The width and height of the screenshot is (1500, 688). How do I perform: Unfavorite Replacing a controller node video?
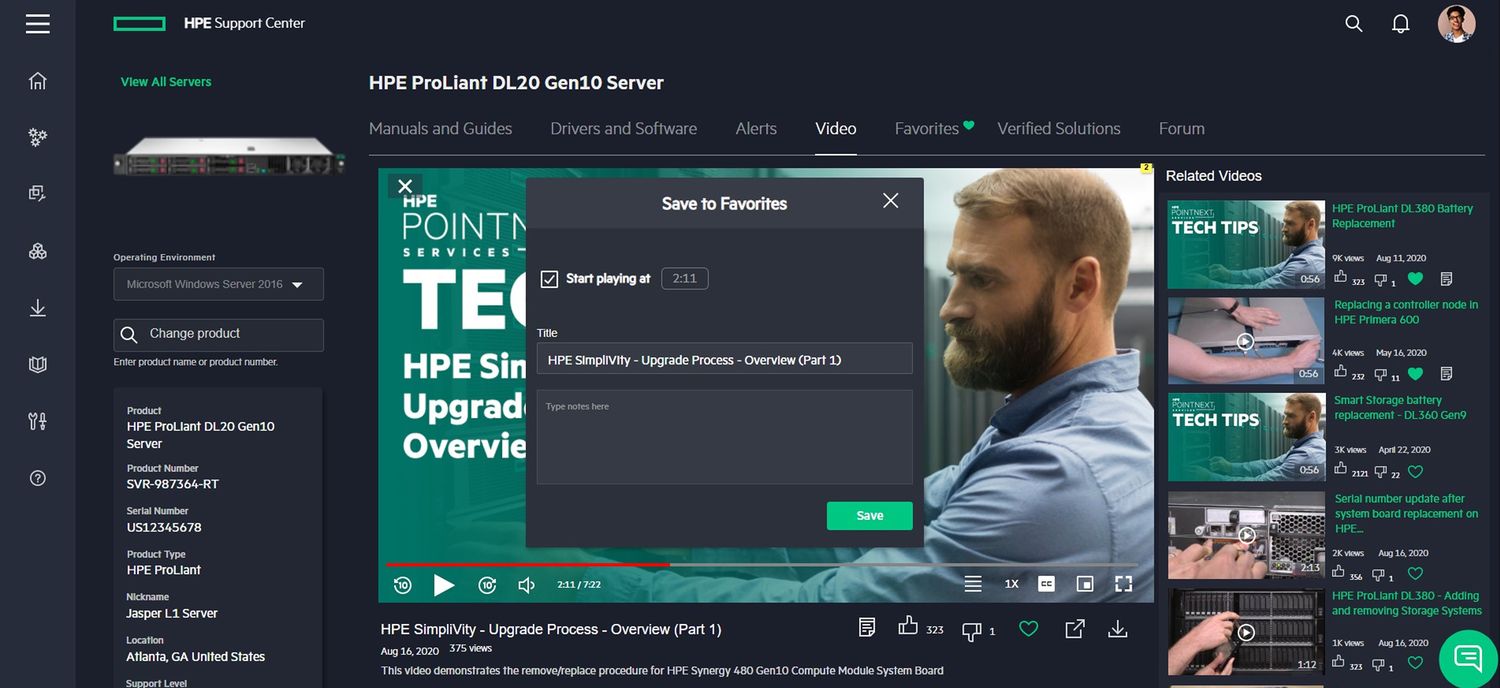pyautogui.click(x=1415, y=374)
